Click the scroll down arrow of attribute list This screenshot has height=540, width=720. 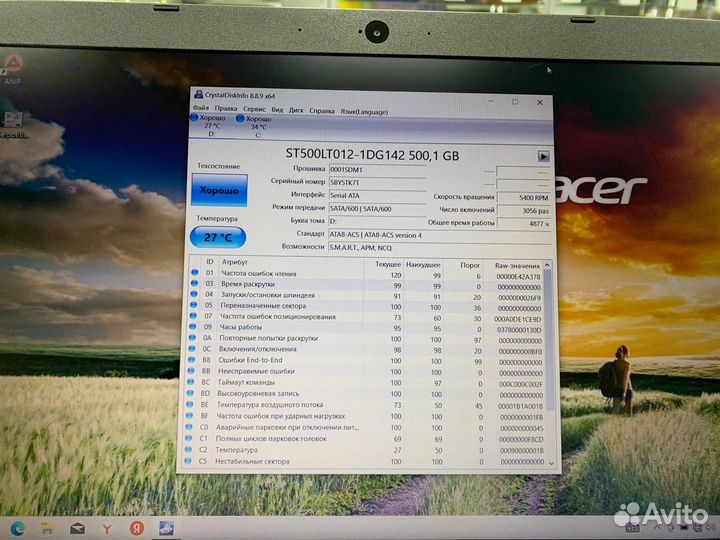point(551,463)
